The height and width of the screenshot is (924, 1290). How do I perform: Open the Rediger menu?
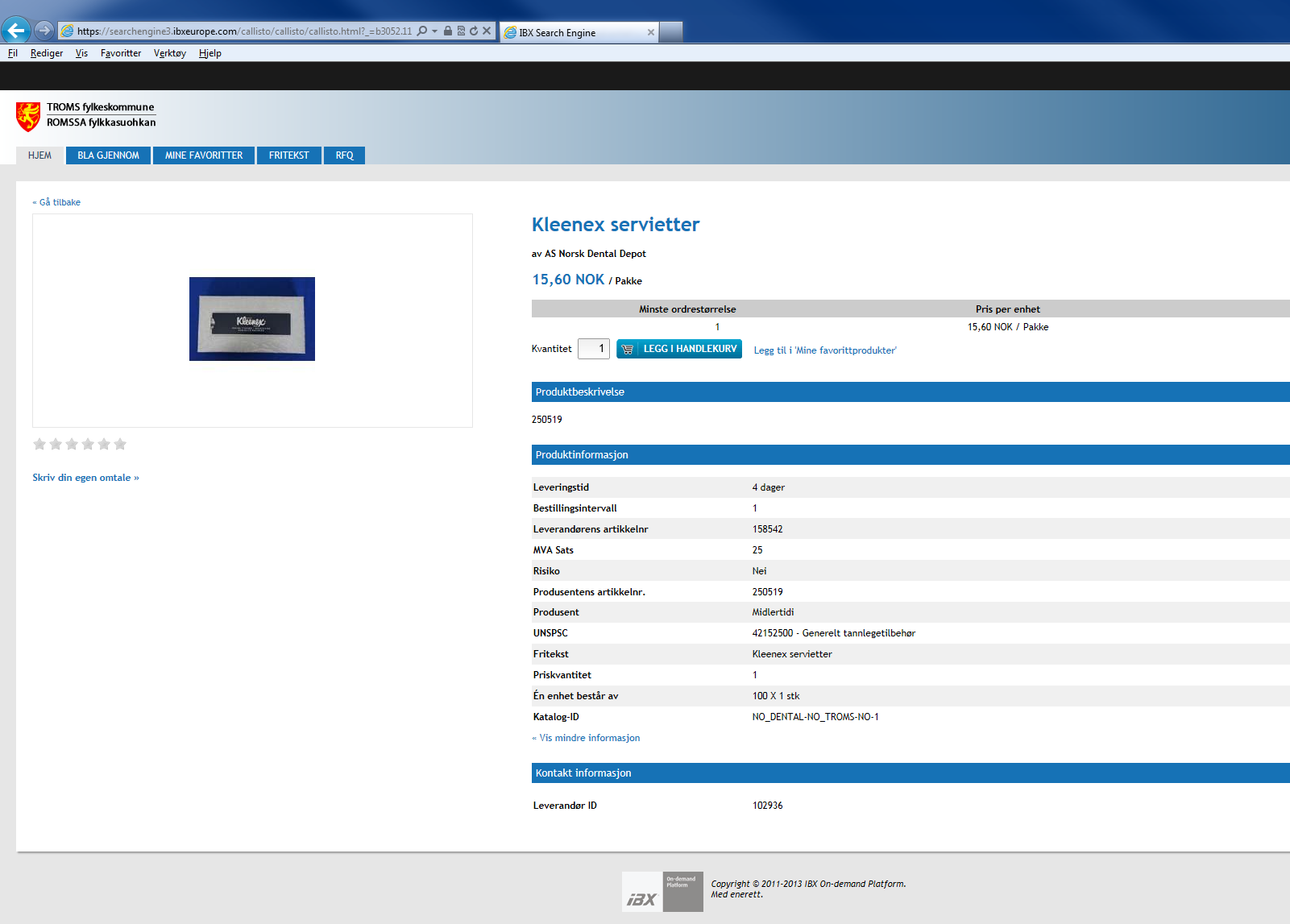(x=47, y=53)
